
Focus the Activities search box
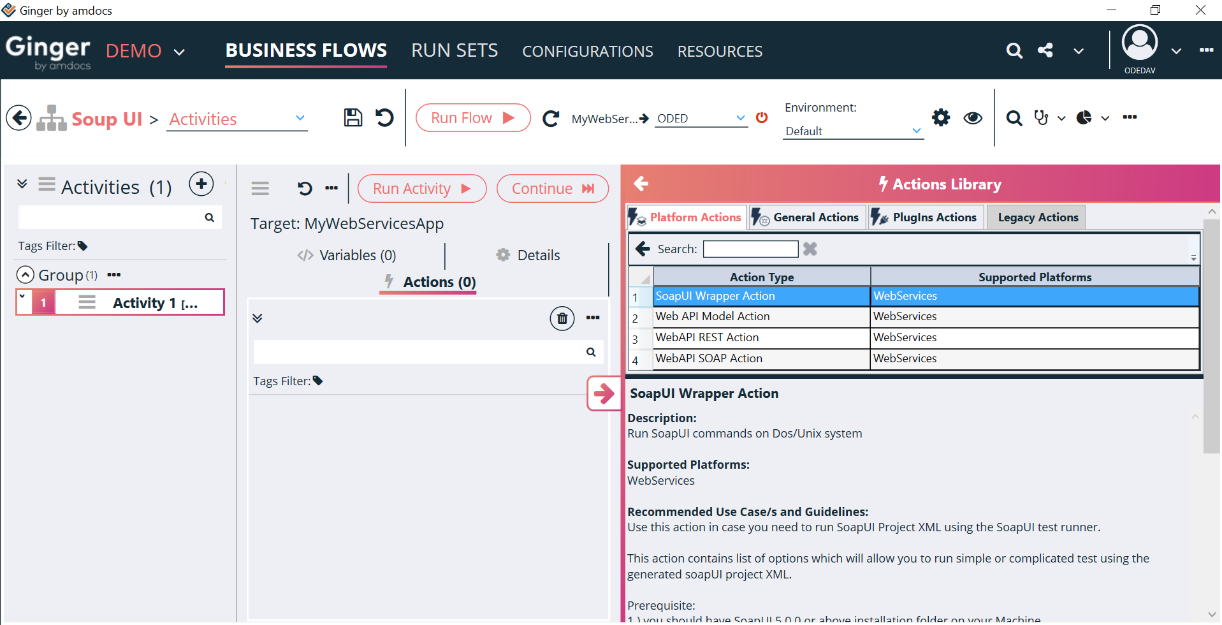(120, 217)
